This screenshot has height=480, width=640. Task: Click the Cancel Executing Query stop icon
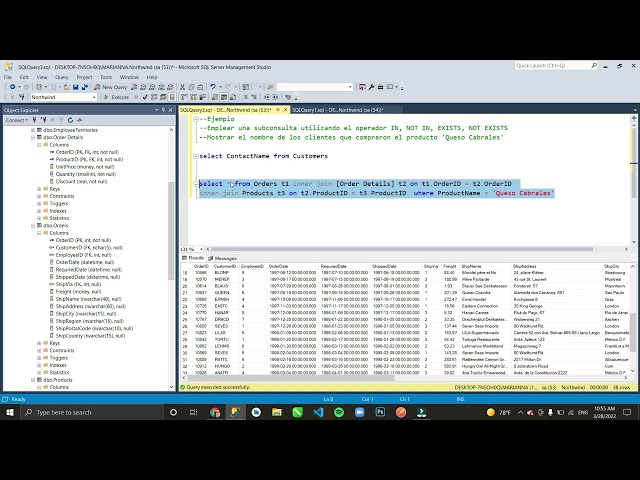[136, 97]
